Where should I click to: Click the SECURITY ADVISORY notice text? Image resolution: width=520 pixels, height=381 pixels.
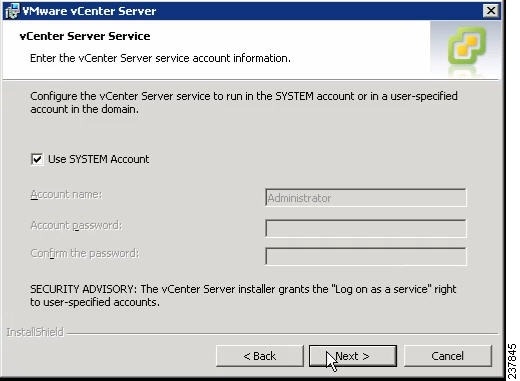point(243,295)
